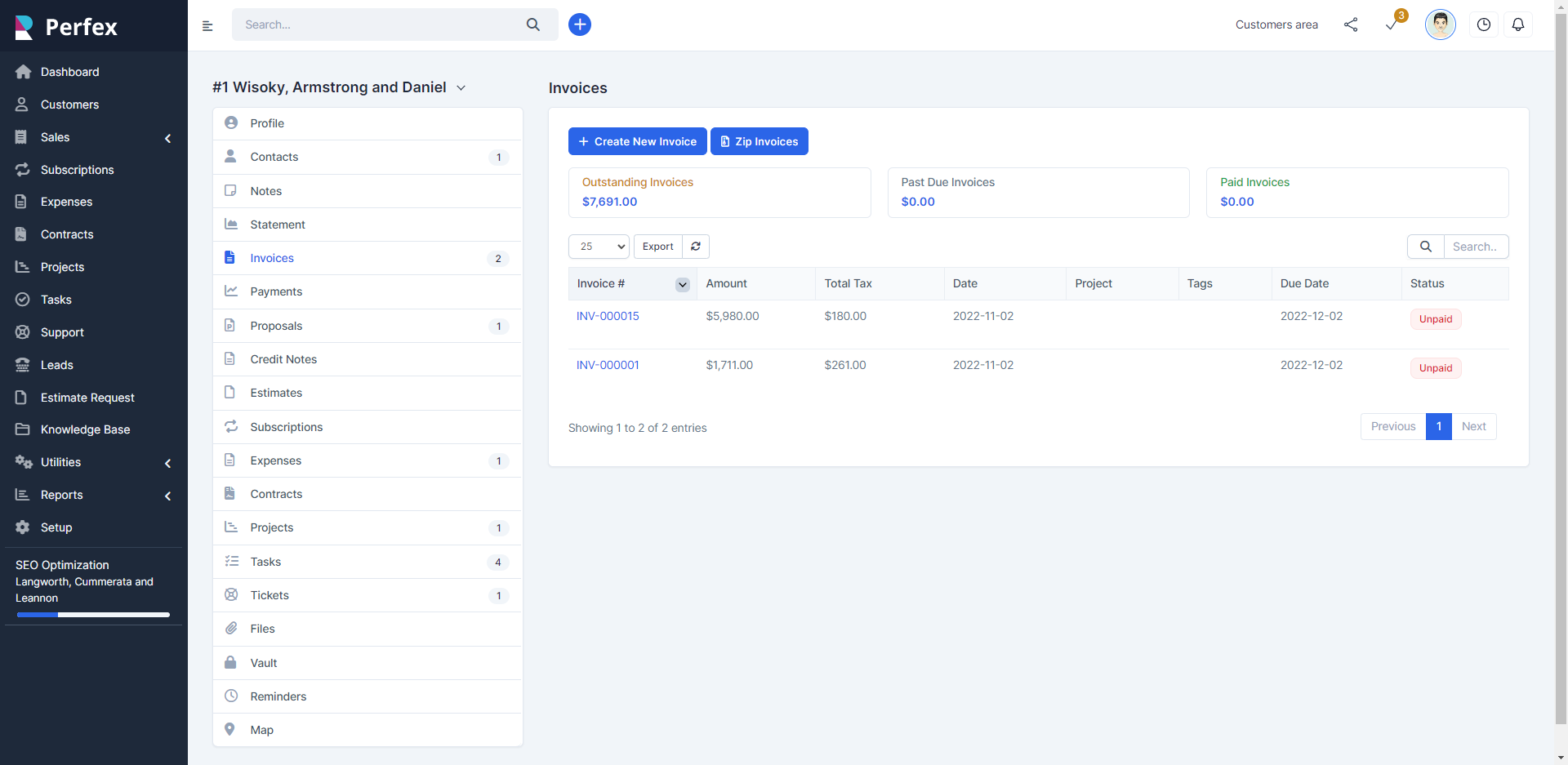
Task: Expand the Utilities sidebar menu
Action: (94, 462)
